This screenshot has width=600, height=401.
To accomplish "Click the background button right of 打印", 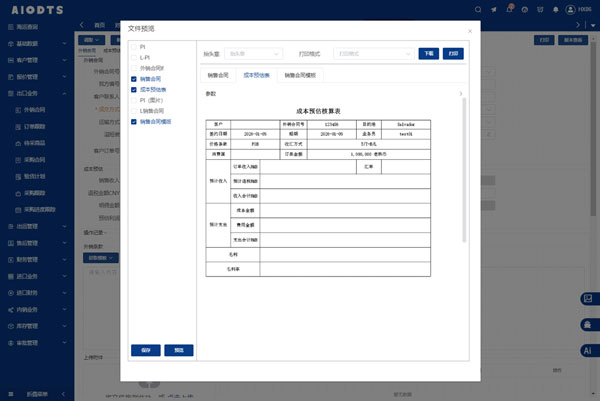I will point(573,40).
